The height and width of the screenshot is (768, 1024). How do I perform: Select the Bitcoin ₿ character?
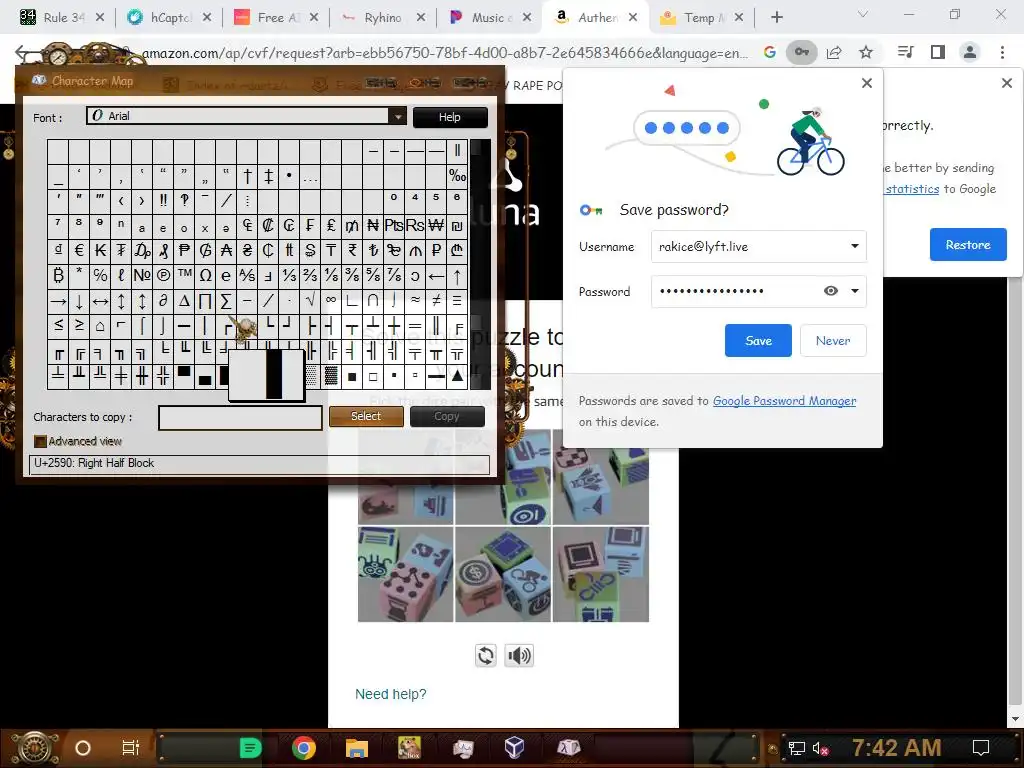[x=58, y=275]
